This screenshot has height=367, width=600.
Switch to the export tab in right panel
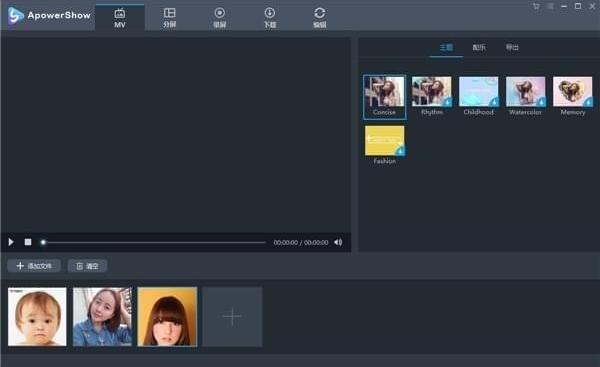point(512,47)
